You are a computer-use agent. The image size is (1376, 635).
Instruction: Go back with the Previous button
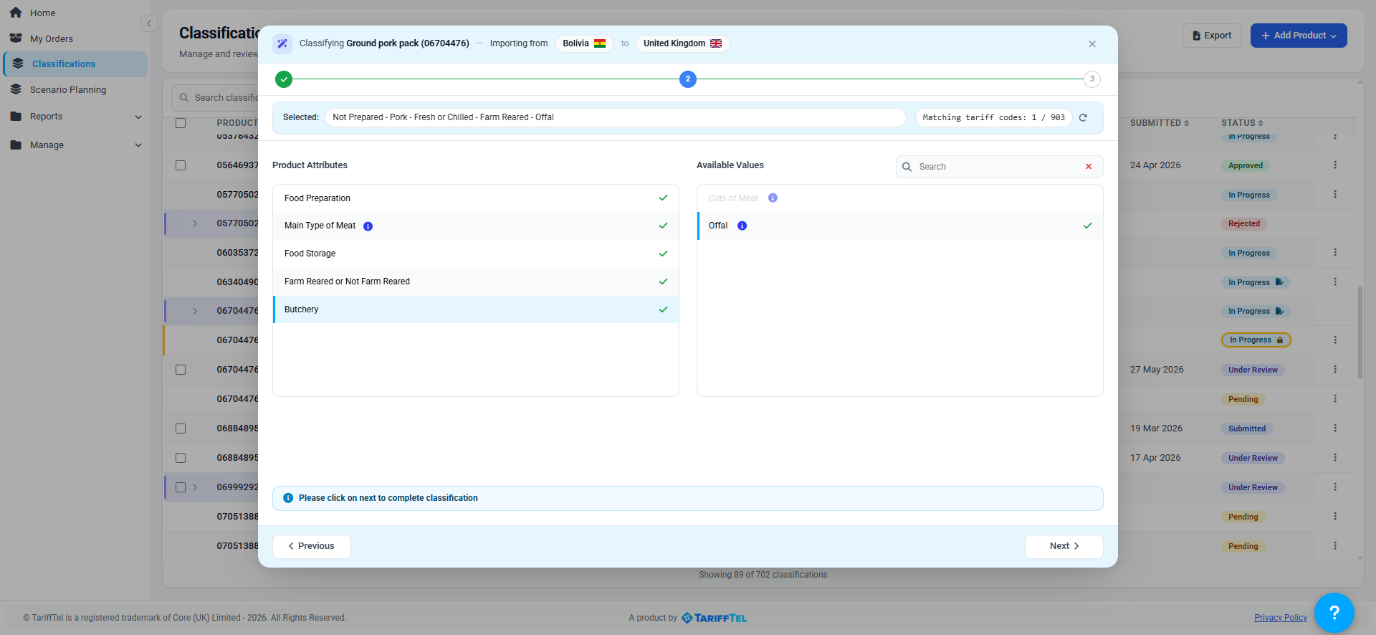coord(311,546)
